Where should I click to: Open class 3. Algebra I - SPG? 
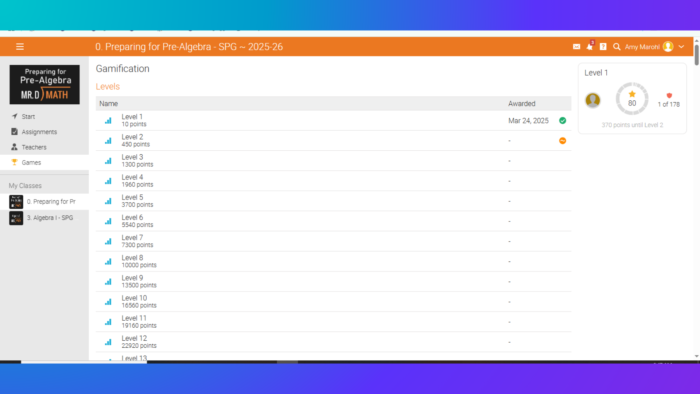[x=50, y=218]
